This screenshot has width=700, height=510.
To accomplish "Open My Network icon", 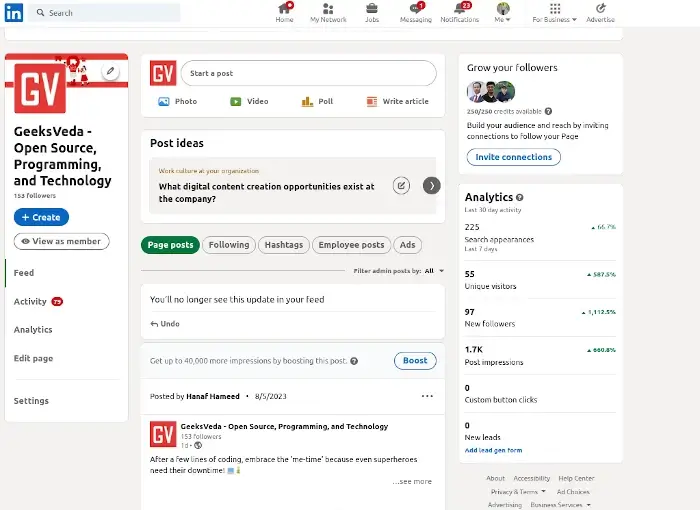I will point(328,13).
